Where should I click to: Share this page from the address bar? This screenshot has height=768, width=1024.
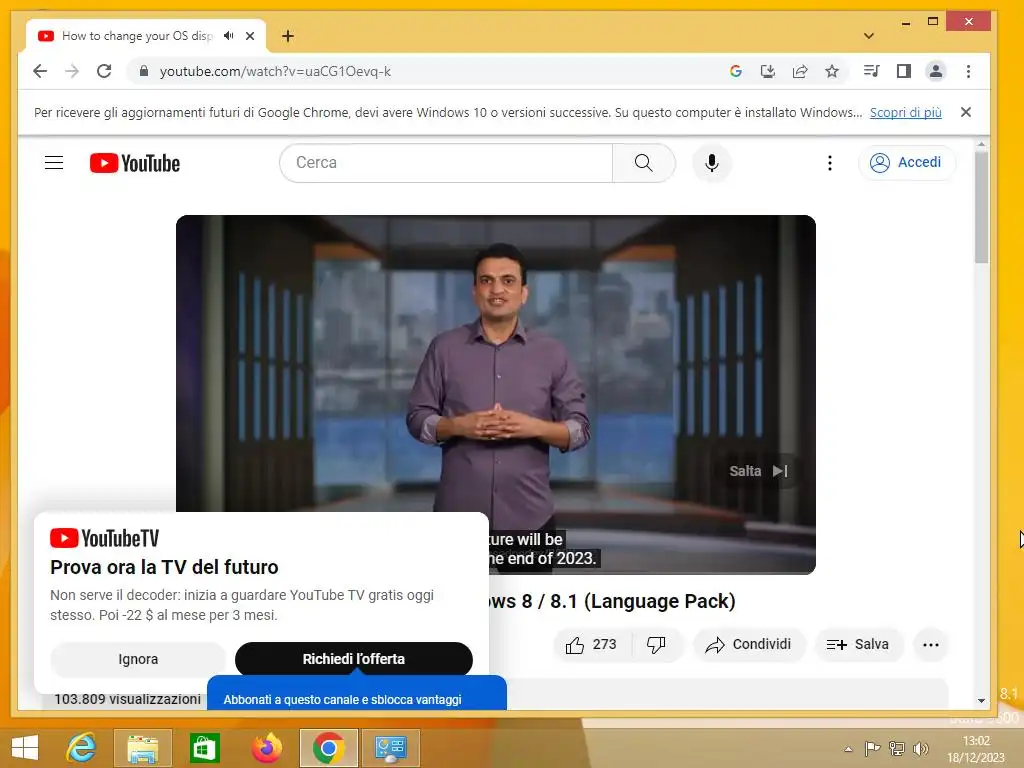pyautogui.click(x=800, y=71)
